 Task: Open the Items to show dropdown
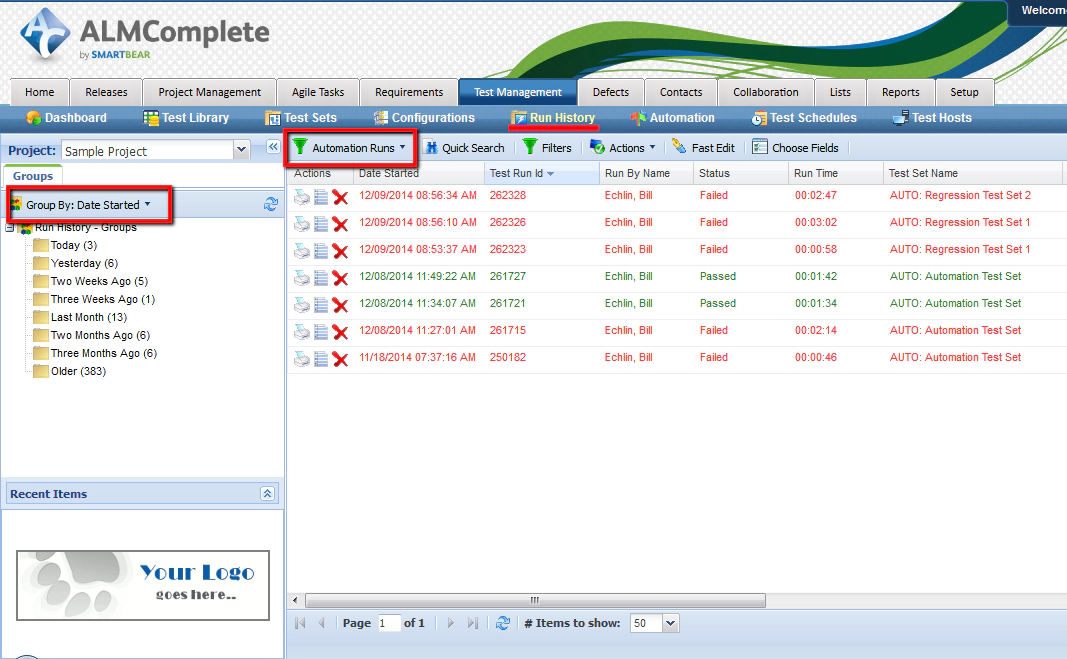click(x=669, y=623)
